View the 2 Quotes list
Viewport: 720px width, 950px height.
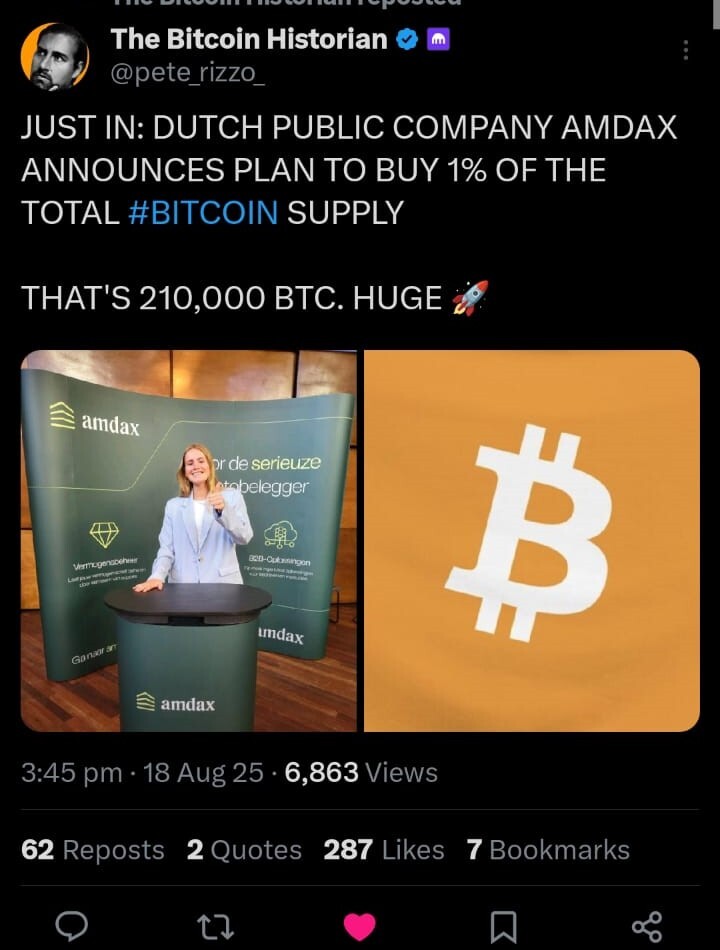tap(244, 850)
